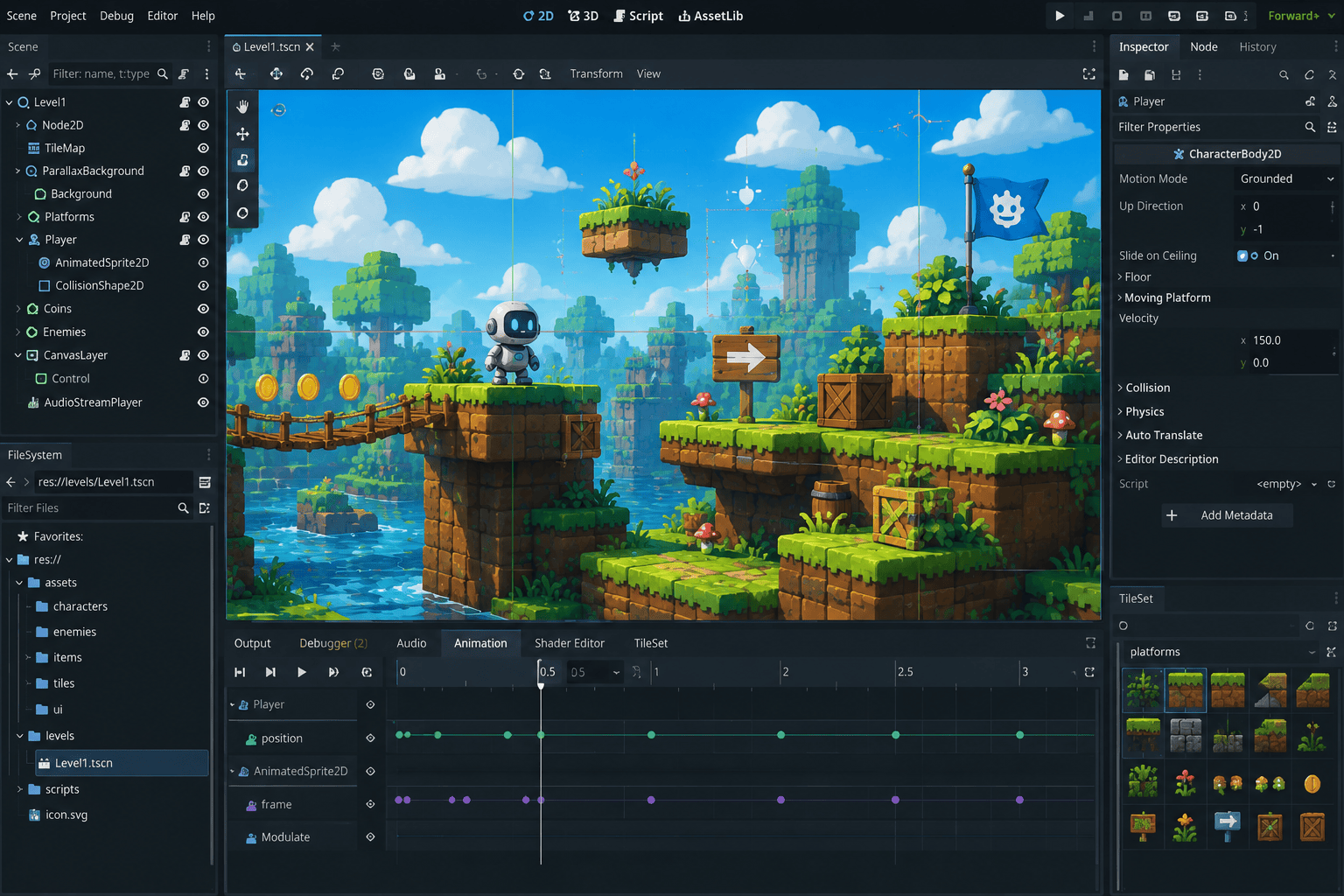Select the coin tile in TileSet
Viewport: 1344px width, 896px height.
1312,783
